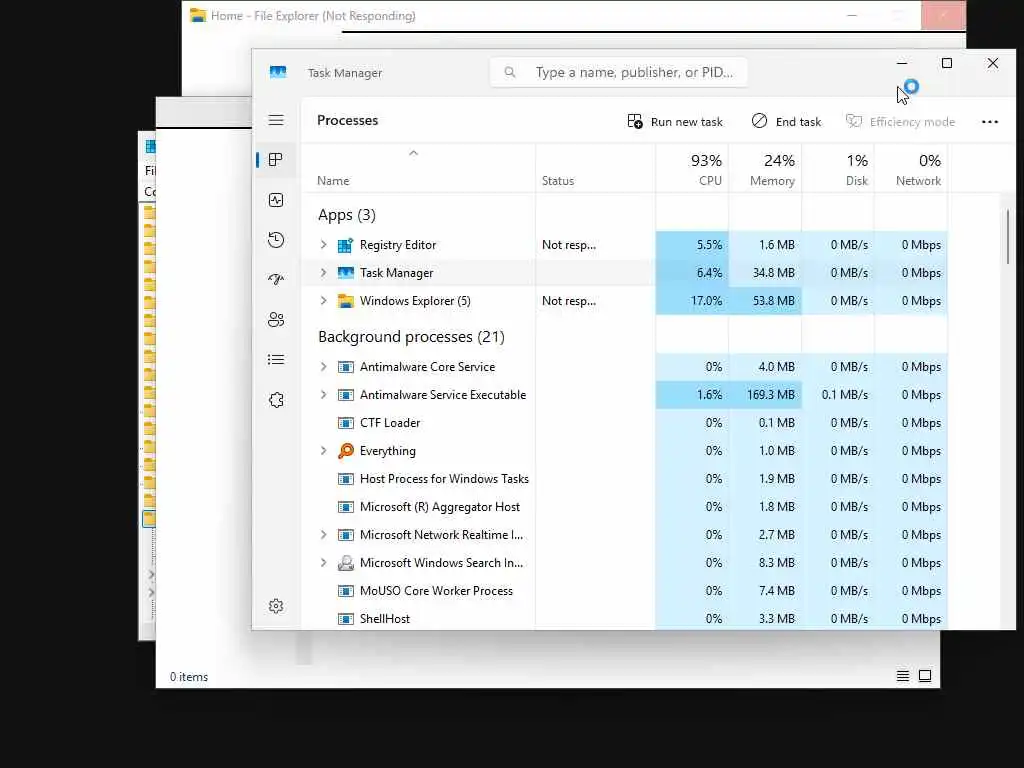
Task: Click 8.3 MB Search Indexer memory value
Action: point(776,563)
